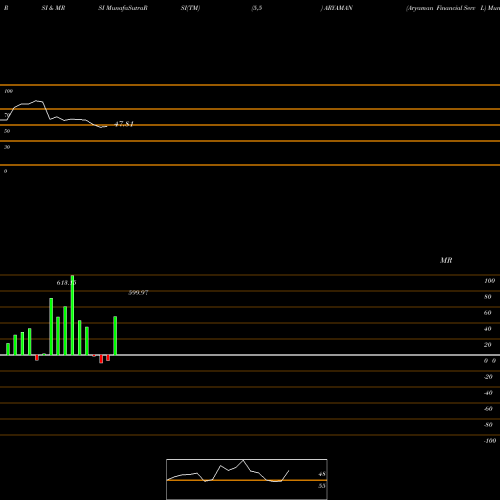The image size is (500, 500).
Task: Click the tallest green MRSI bar
Action: coord(72,315)
